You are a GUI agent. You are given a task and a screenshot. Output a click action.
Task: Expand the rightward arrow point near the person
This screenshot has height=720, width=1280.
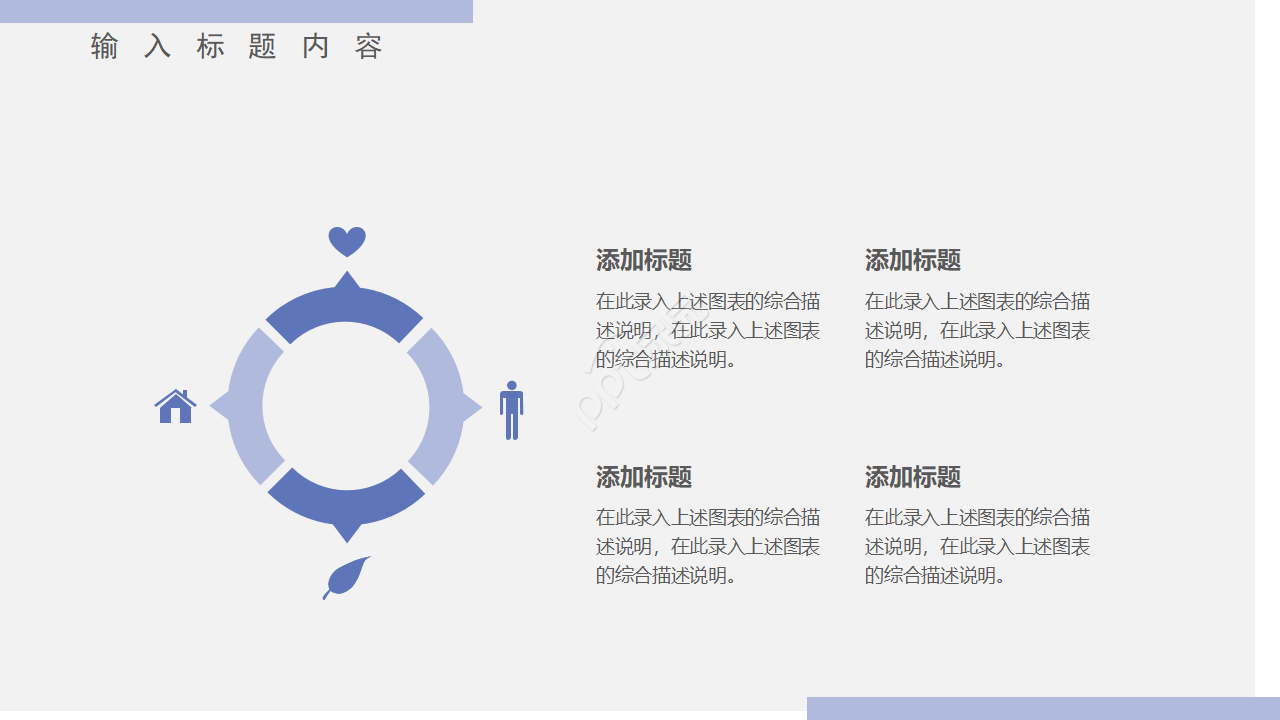click(478, 406)
